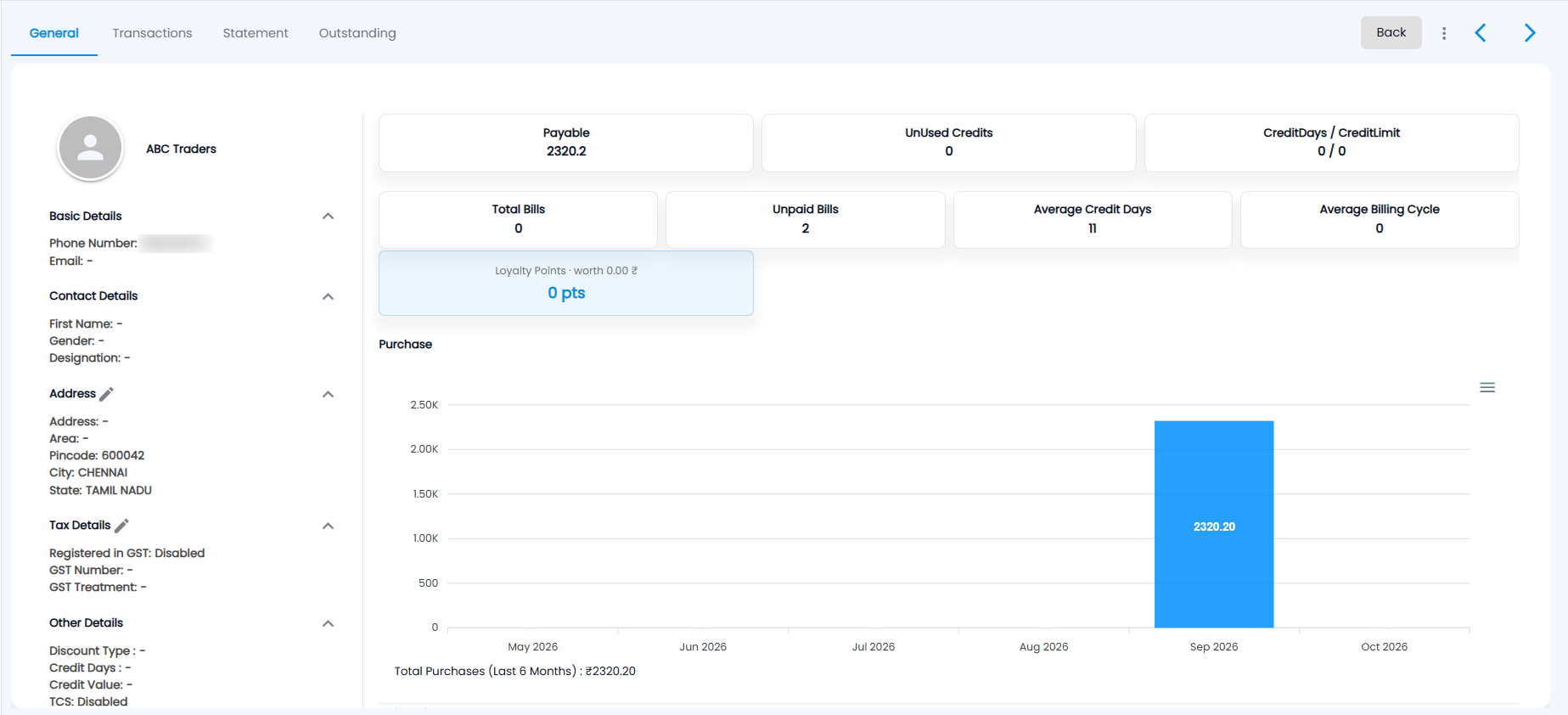Open the three-dot more options menu

pos(1444,33)
